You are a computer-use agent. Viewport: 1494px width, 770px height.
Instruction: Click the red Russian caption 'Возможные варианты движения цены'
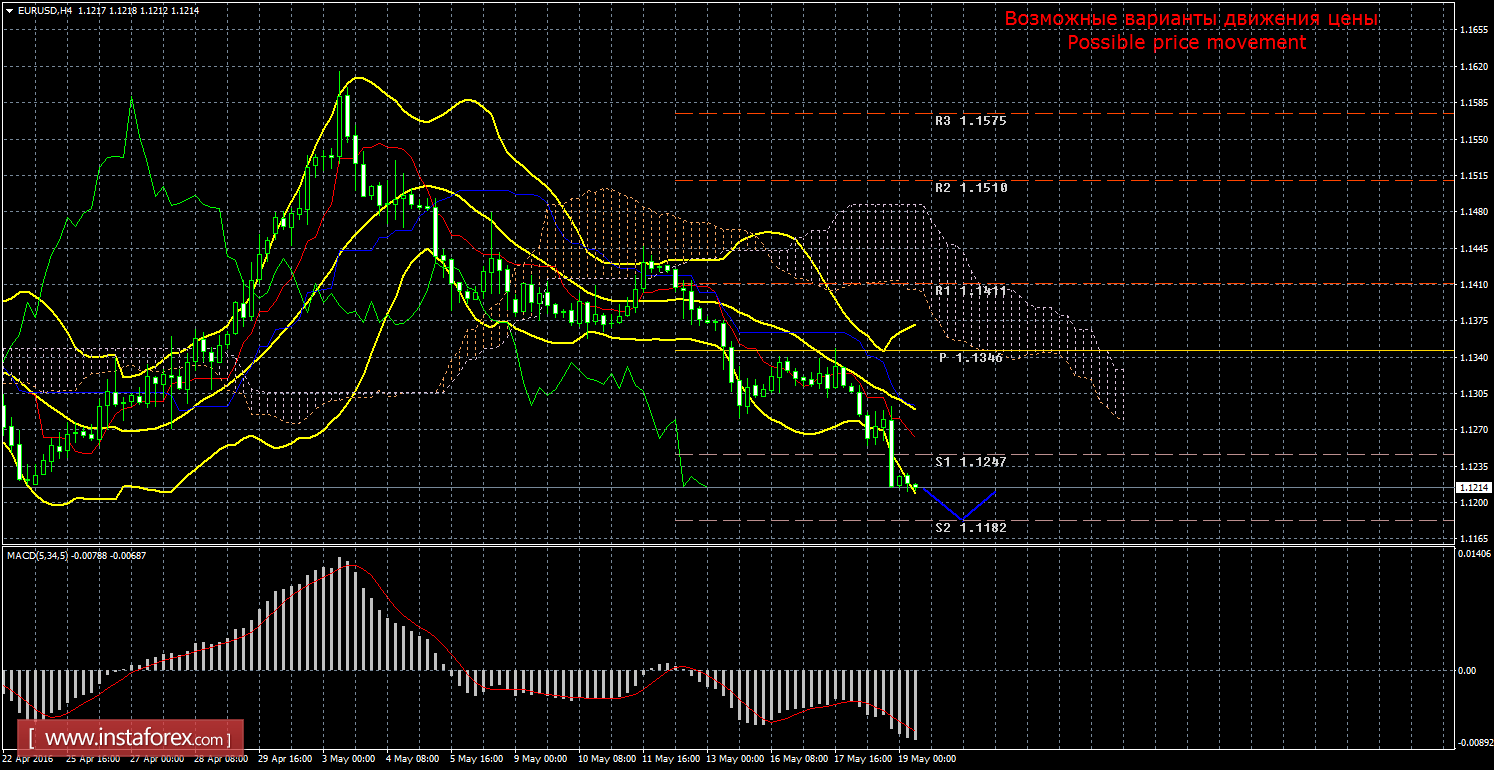(x=1191, y=20)
